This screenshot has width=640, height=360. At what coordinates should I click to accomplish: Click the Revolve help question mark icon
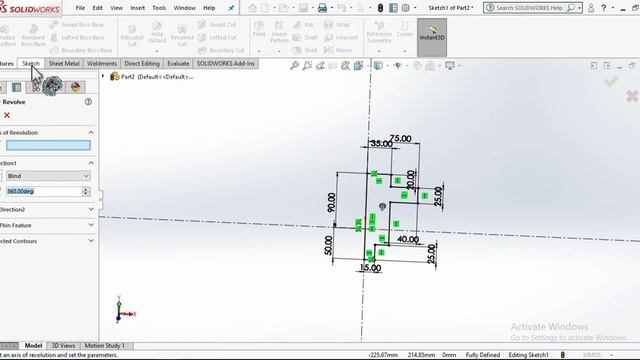point(88,102)
